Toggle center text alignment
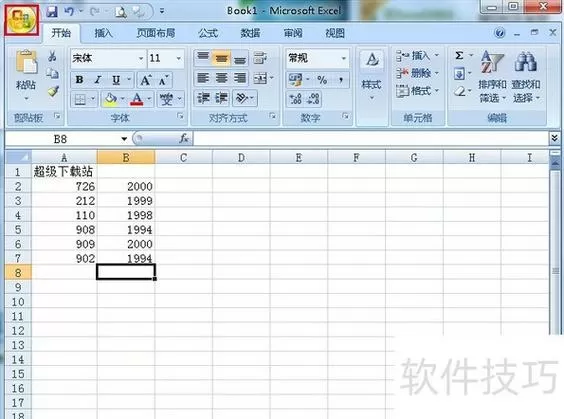Viewport: 564px width, 419px height. pyautogui.click(x=222, y=78)
